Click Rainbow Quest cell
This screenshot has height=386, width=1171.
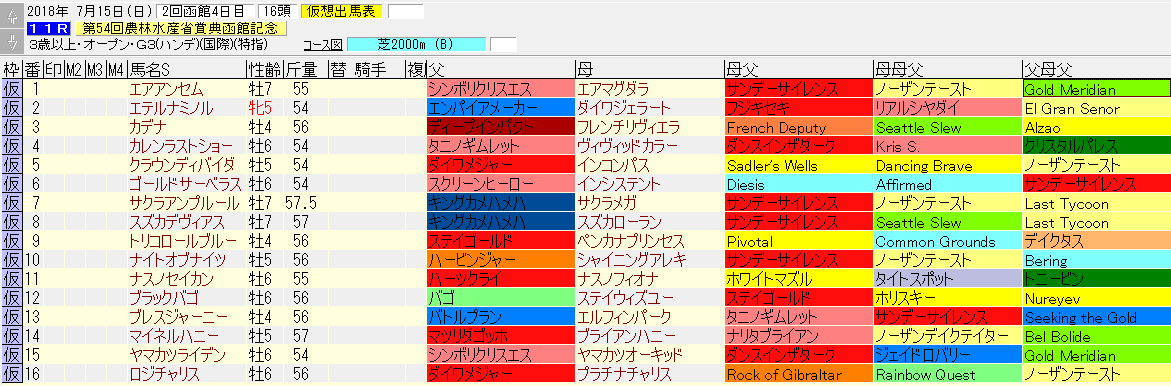[x=947, y=375]
